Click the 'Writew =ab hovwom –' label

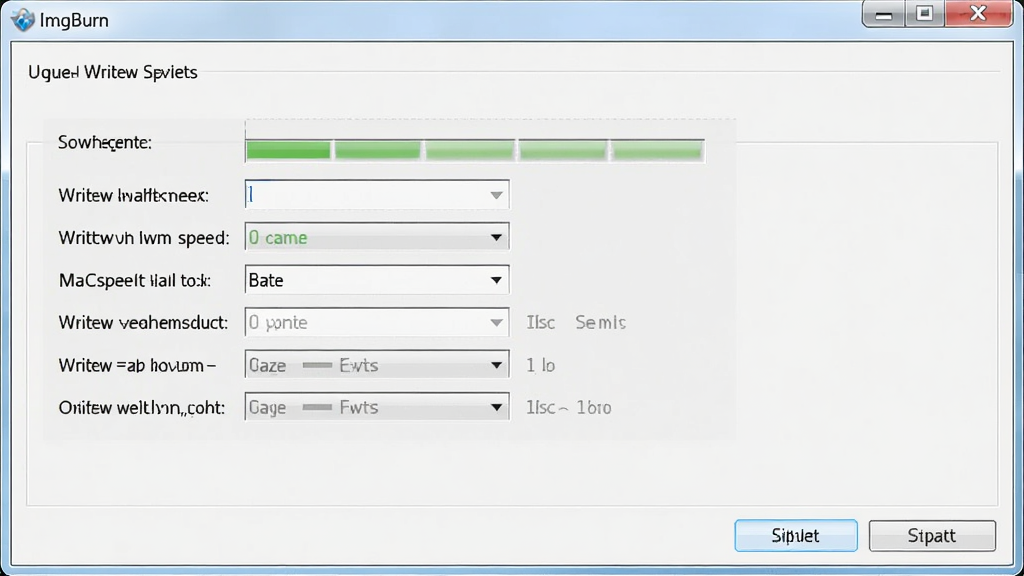137,365
